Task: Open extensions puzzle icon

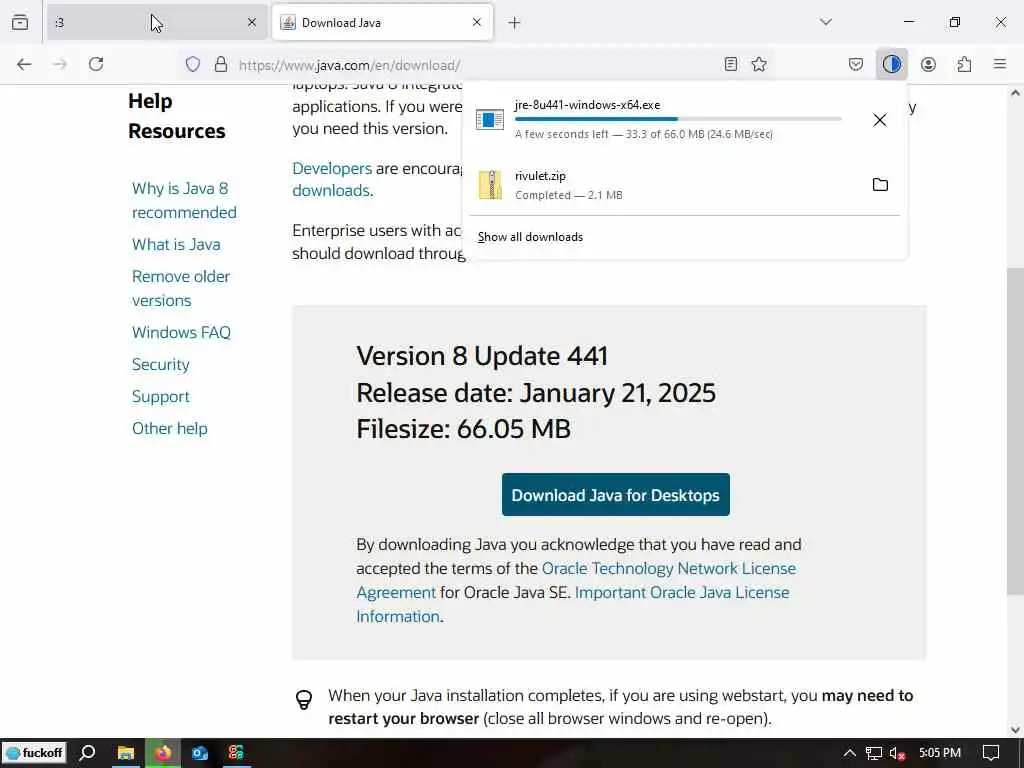Action: (964, 64)
